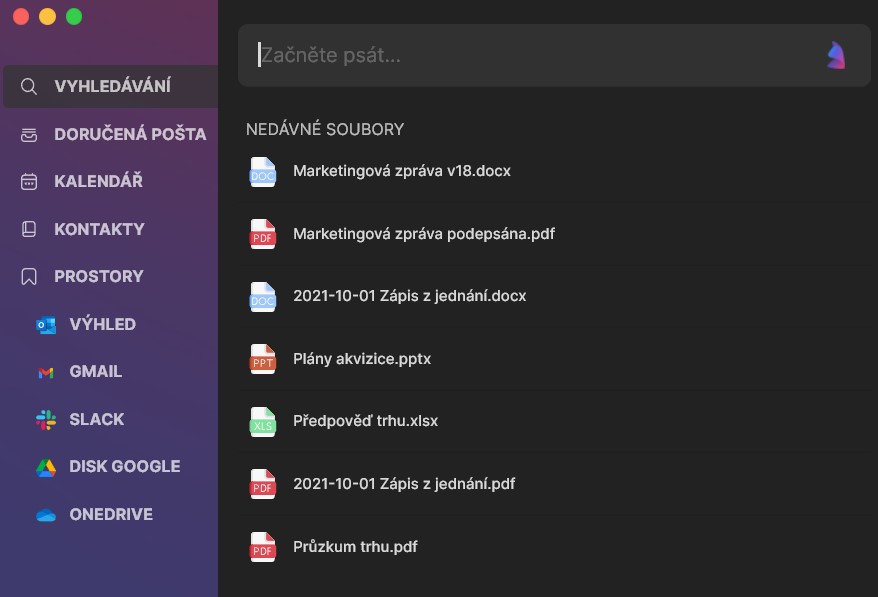Open the KONTAKTY section
878x597 pixels.
99,229
